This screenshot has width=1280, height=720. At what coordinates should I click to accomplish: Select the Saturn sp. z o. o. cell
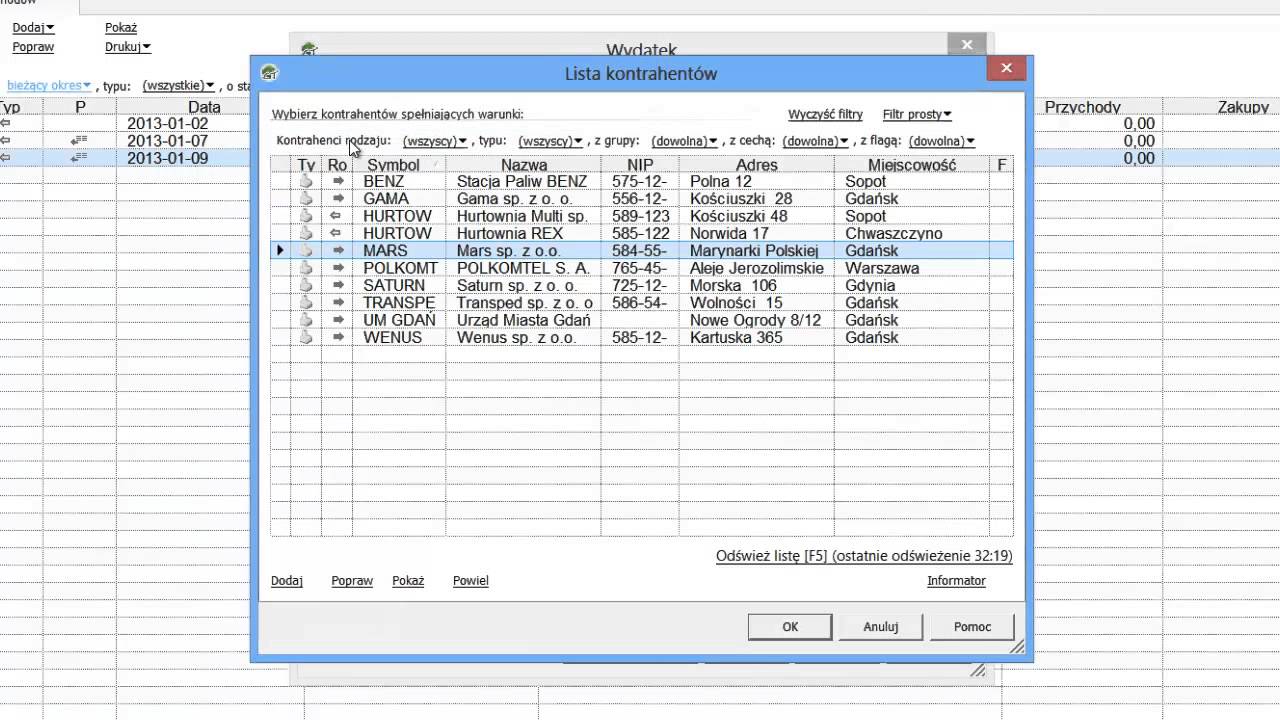[x=524, y=286]
